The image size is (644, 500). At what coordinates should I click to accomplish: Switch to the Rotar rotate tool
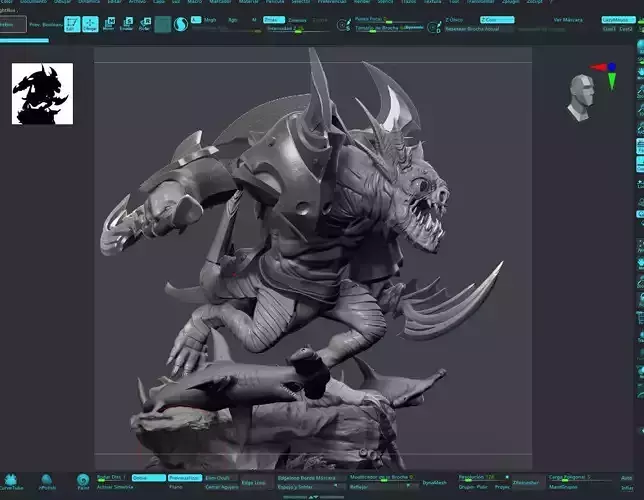point(145,24)
